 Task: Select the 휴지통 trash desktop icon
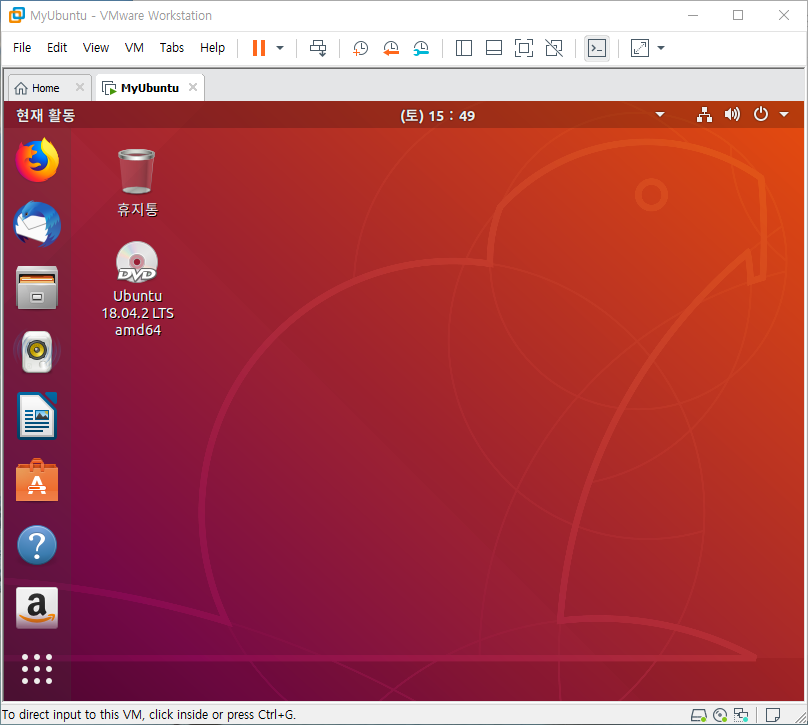[137, 183]
